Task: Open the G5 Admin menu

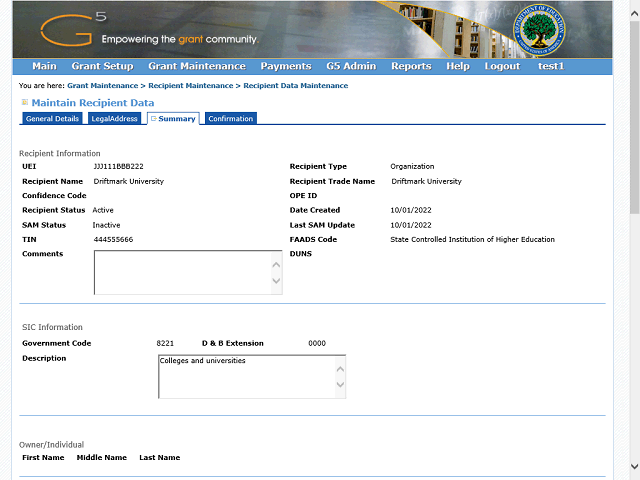Action: point(351,67)
